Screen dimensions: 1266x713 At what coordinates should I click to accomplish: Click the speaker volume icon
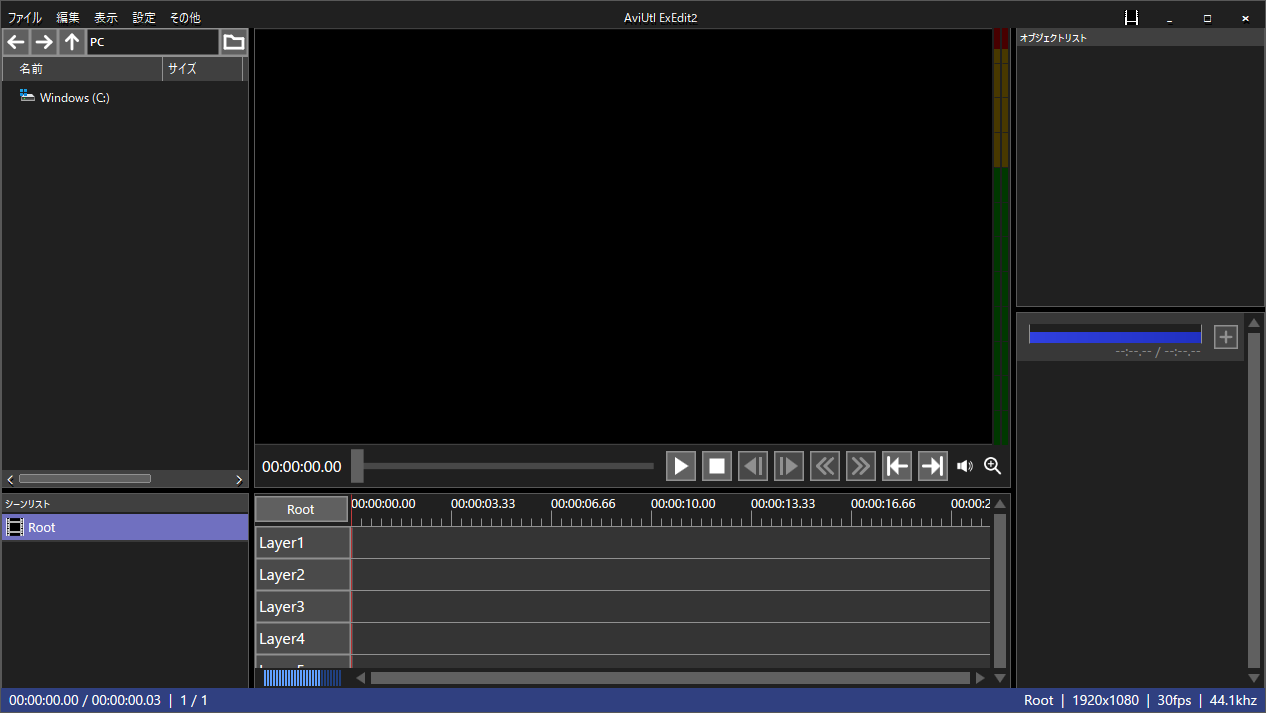(965, 466)
